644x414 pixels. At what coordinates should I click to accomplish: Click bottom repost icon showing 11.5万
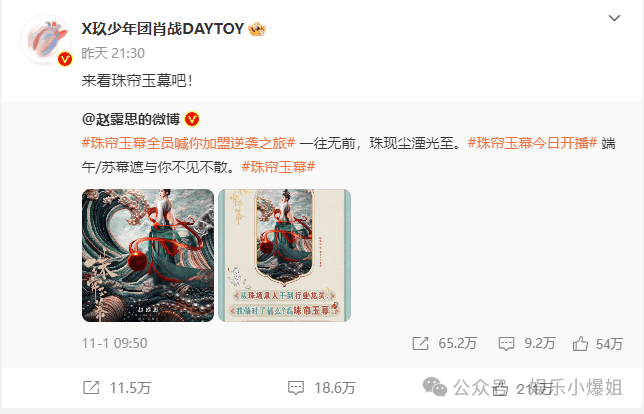91,388
